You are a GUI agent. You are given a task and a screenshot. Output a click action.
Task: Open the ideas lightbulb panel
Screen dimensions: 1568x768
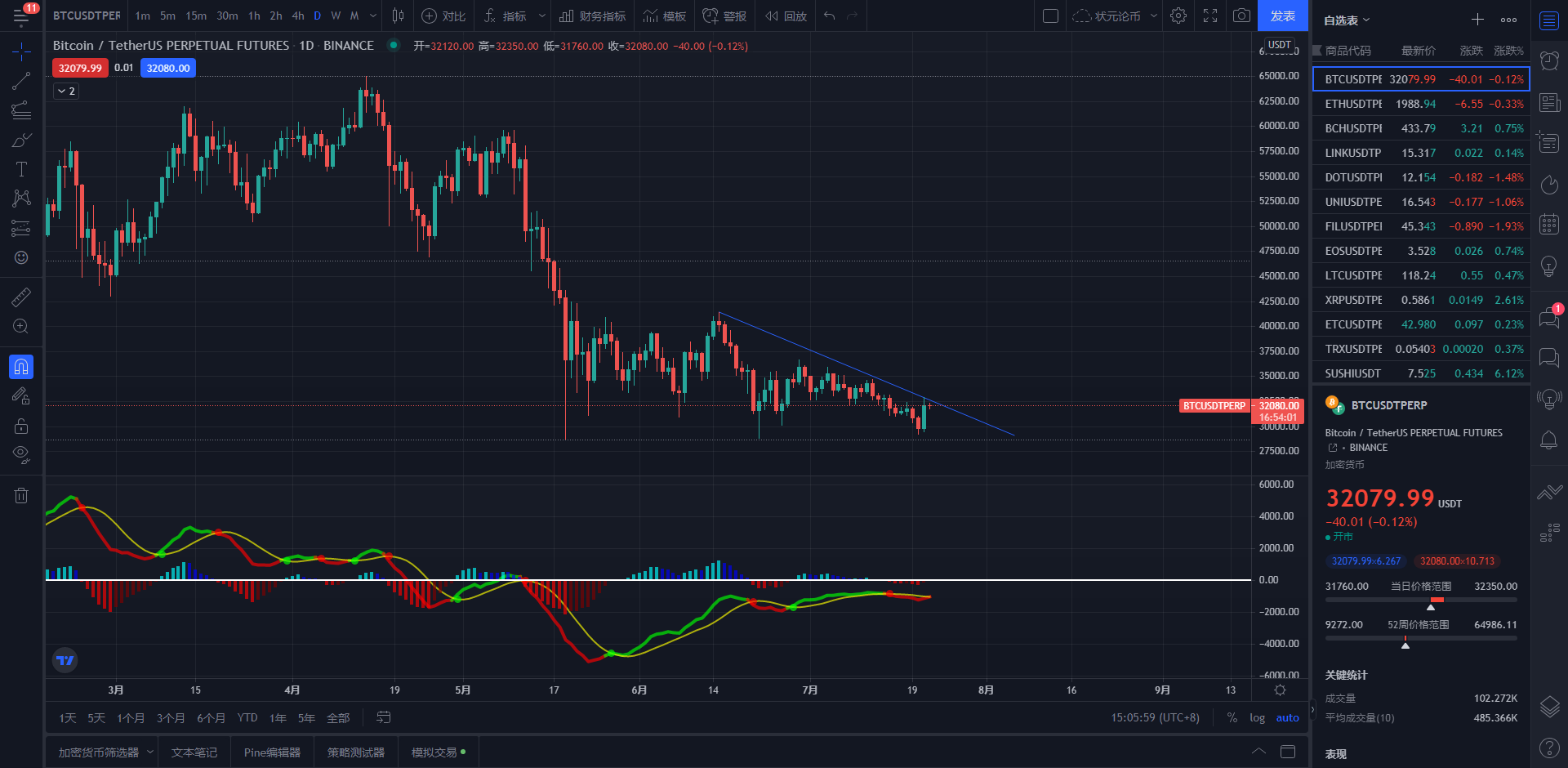point(1549,266)
